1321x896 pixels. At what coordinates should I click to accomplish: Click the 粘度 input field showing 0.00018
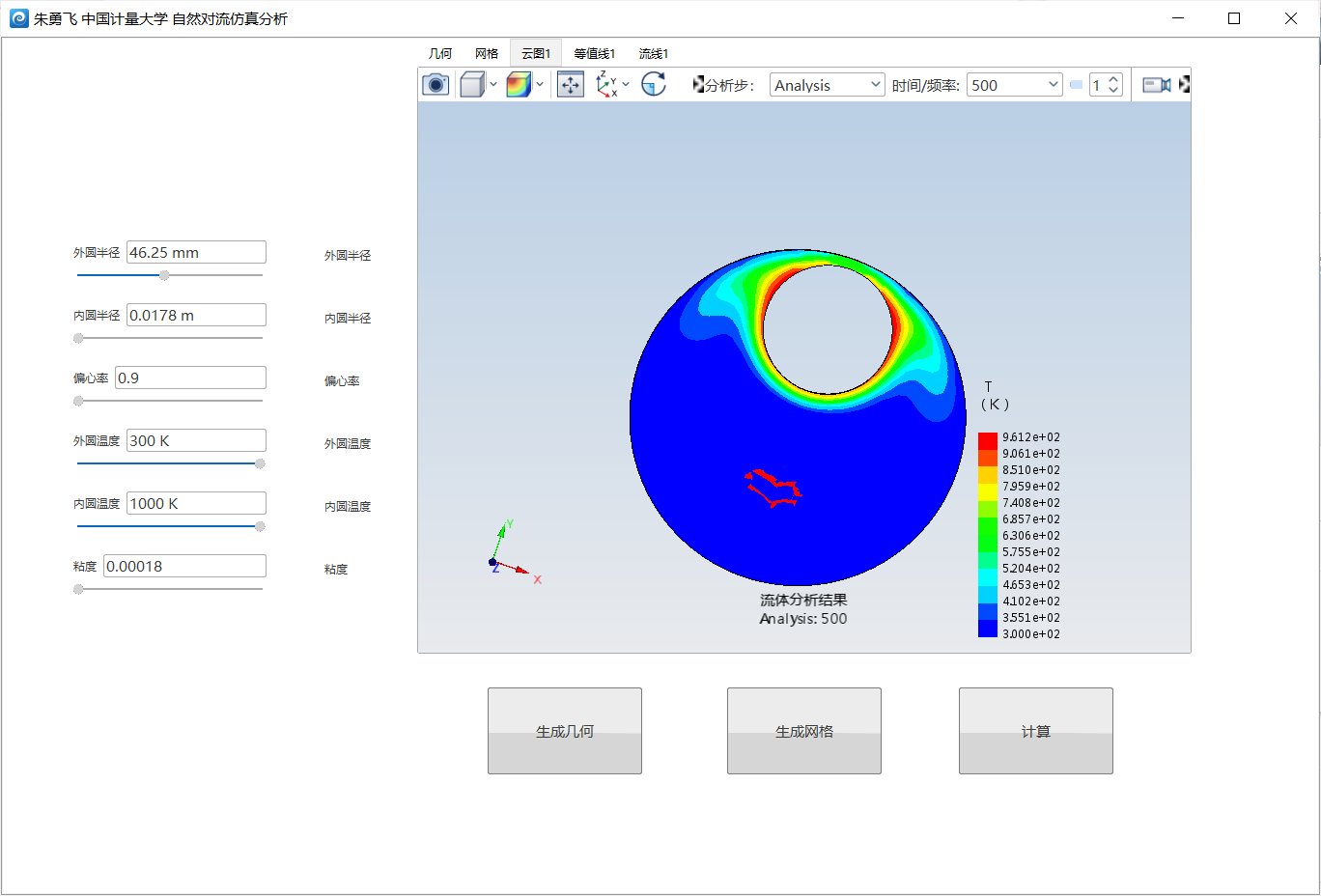click(x=184, y=566)
